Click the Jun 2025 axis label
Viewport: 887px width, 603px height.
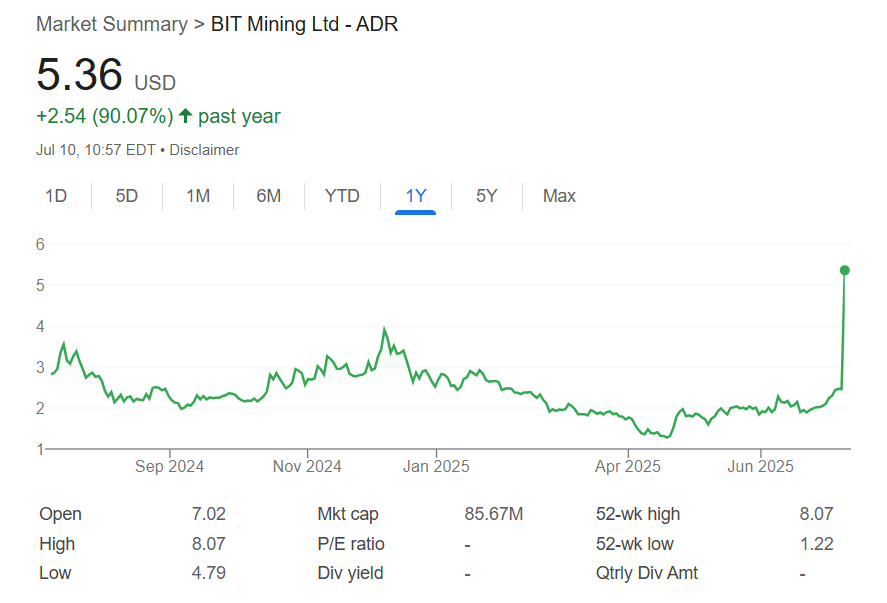pos(760,466)
